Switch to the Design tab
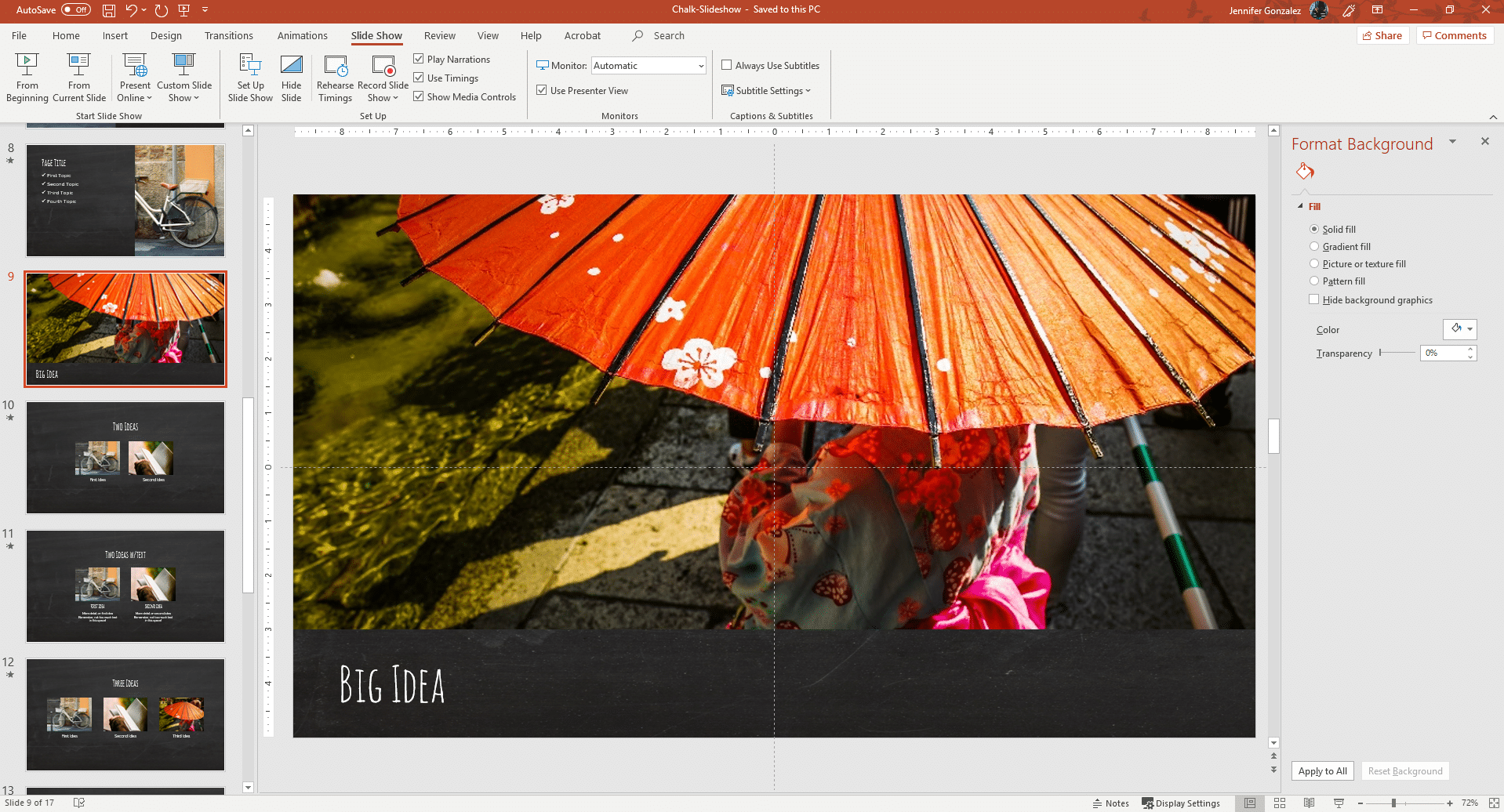 coord(165,36)
